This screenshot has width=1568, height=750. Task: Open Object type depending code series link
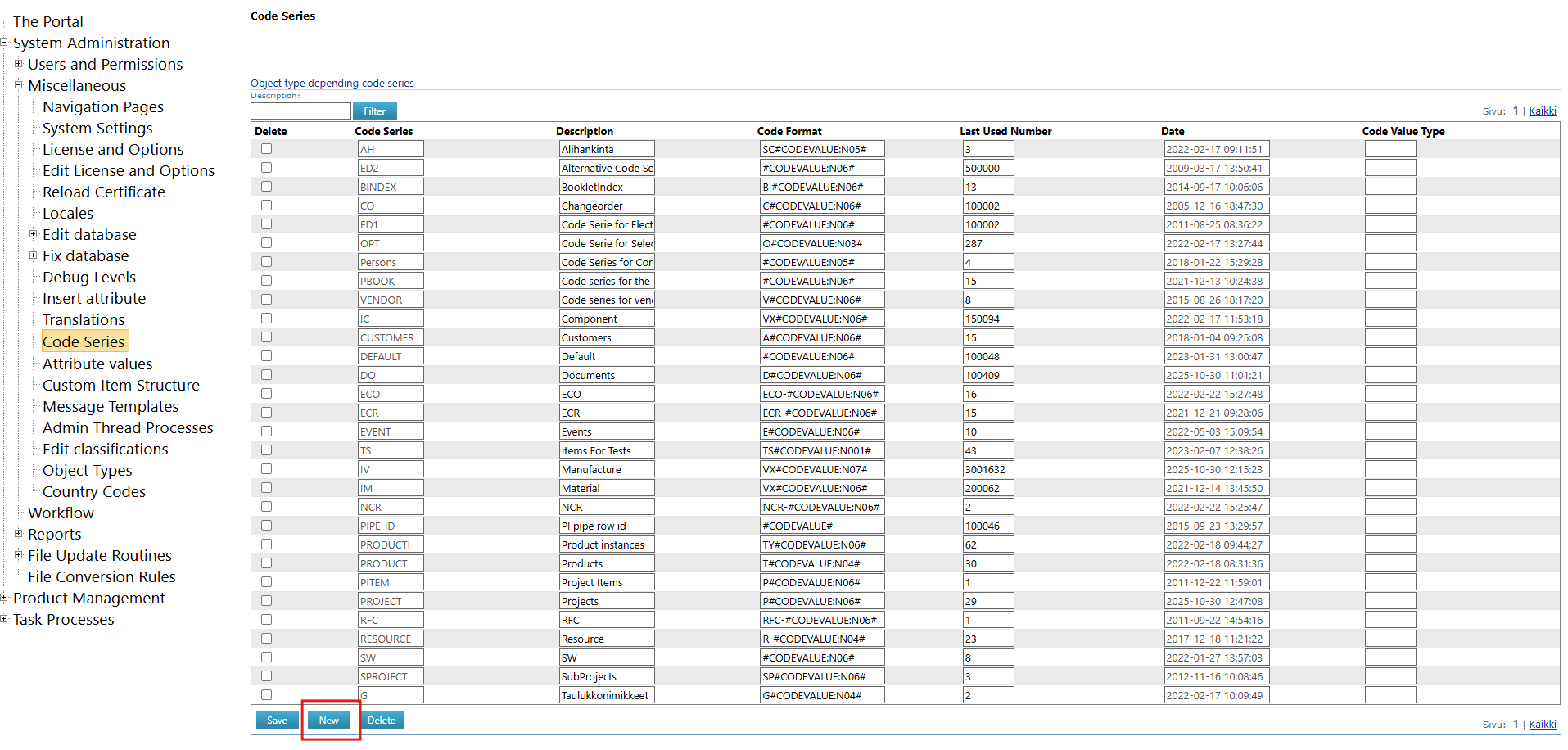click(332, 84)
